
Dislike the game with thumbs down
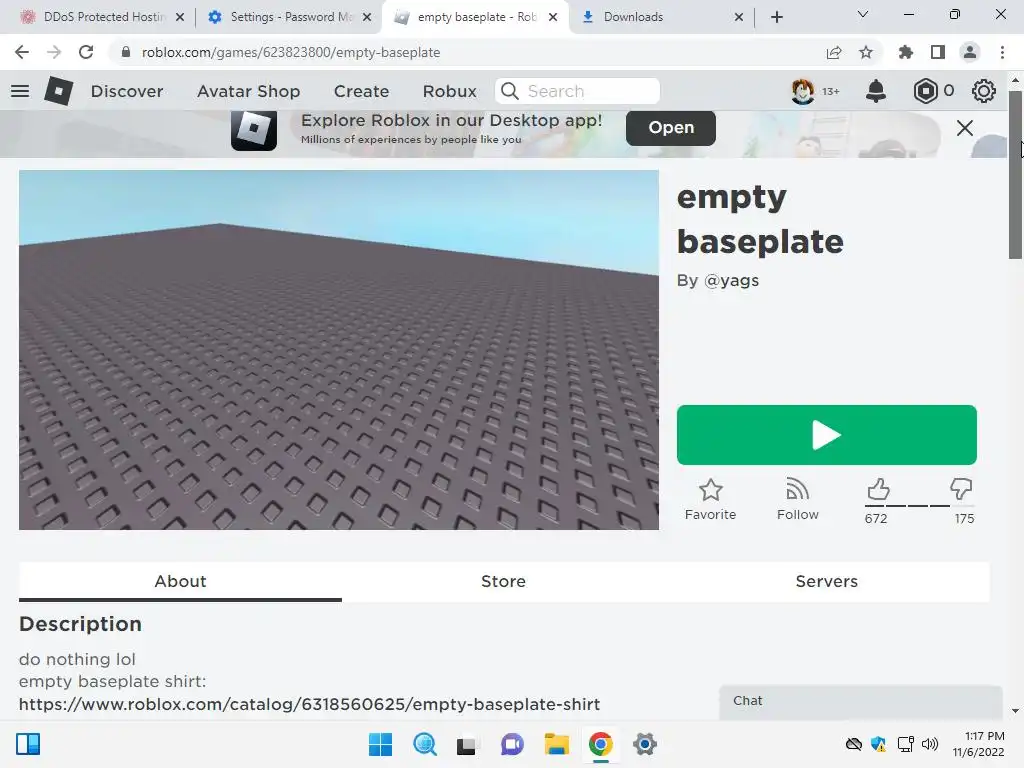pos(961,489)
